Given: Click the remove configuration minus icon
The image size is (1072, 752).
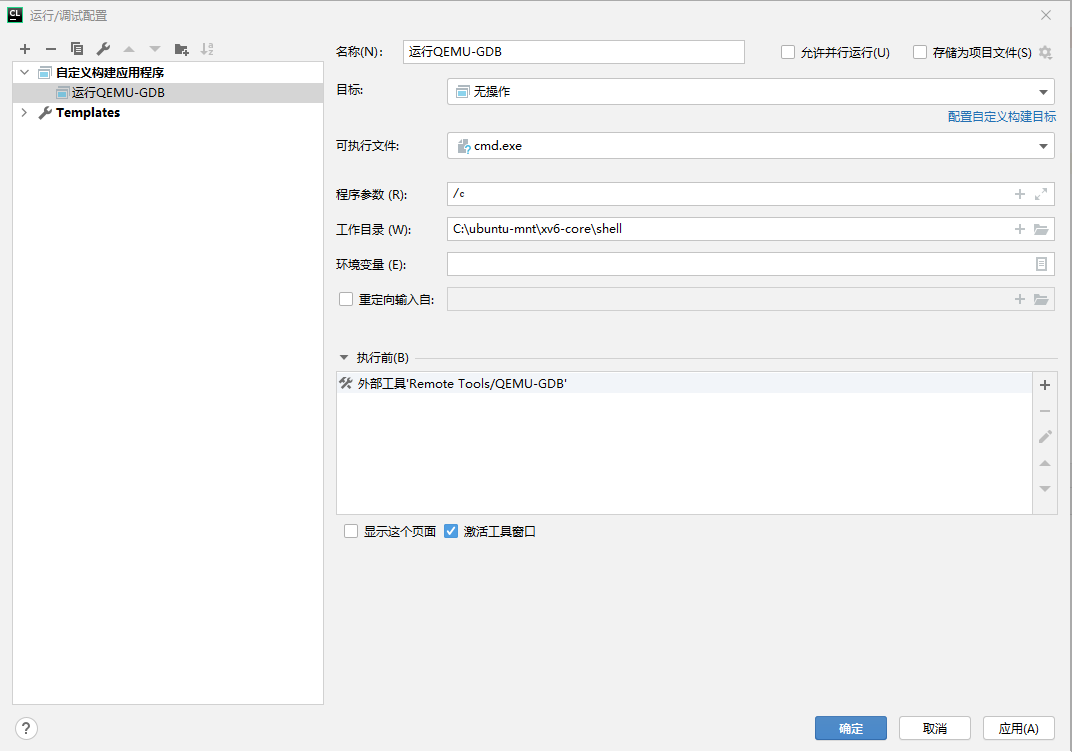Looking at the screenshot, I should coord(51,49).
